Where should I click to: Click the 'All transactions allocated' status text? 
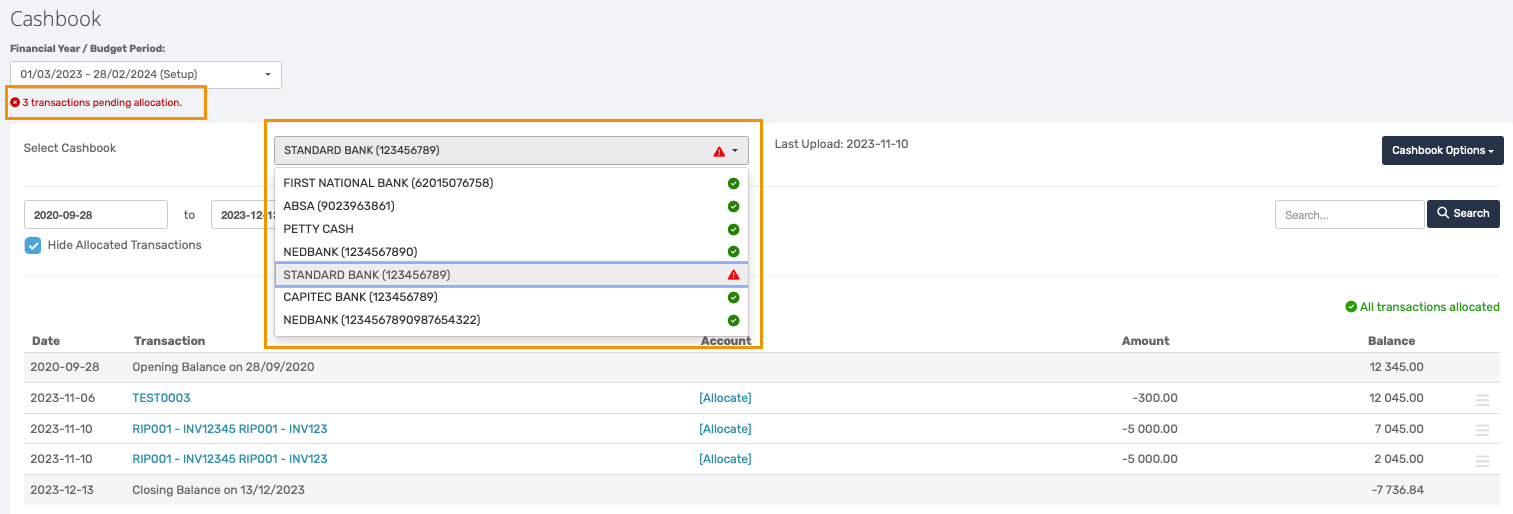(x=1430, y=307)
